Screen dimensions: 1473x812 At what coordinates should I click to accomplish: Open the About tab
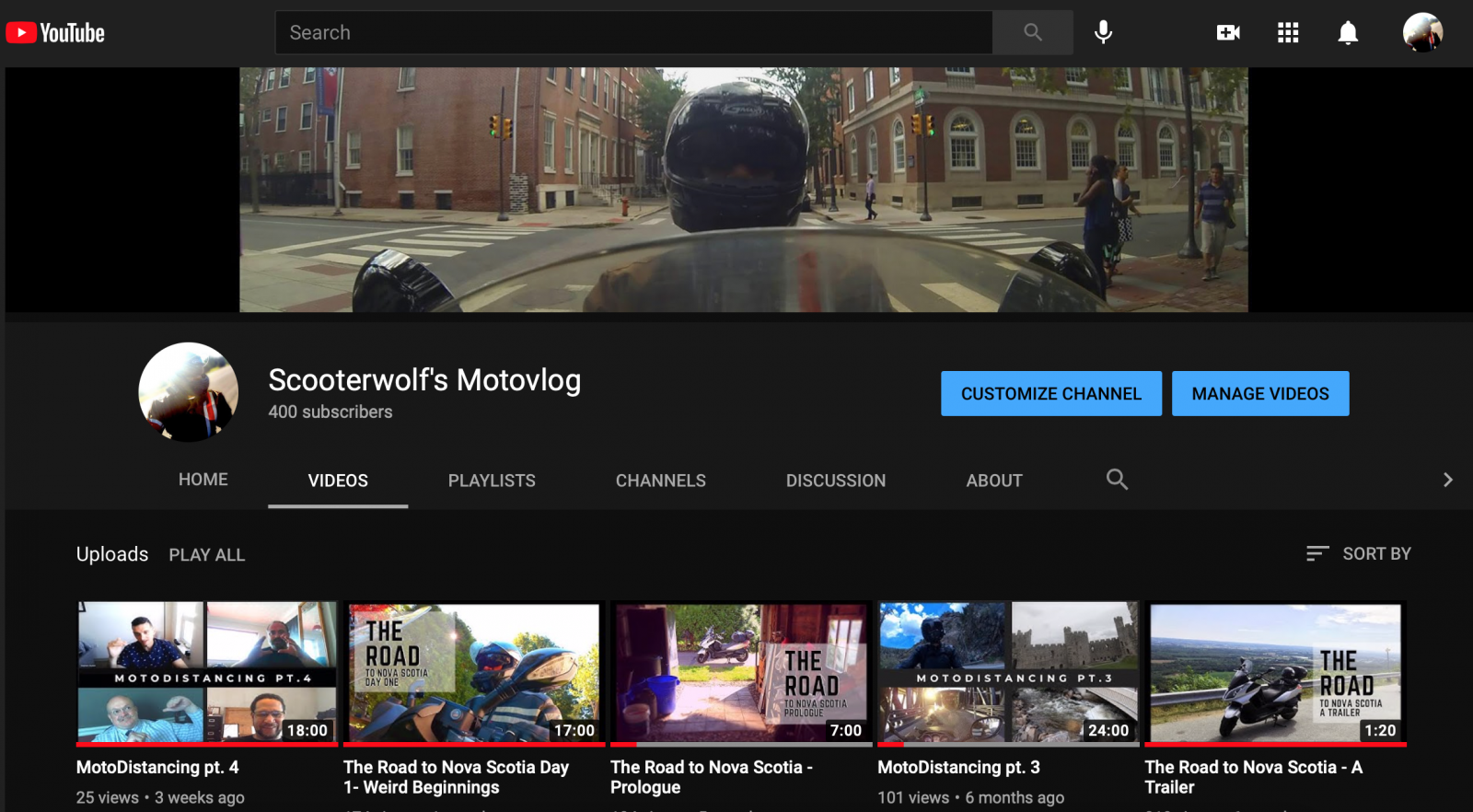coord(993,481)
